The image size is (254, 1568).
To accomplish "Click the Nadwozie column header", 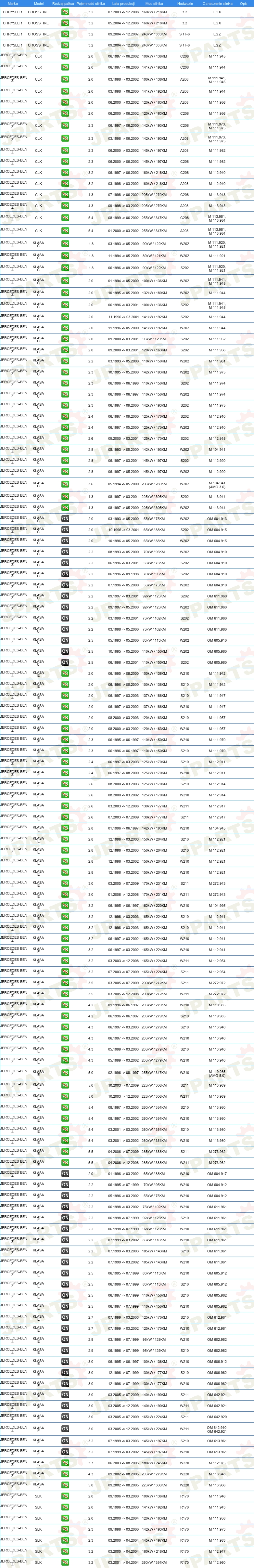I will click(185, 3).
